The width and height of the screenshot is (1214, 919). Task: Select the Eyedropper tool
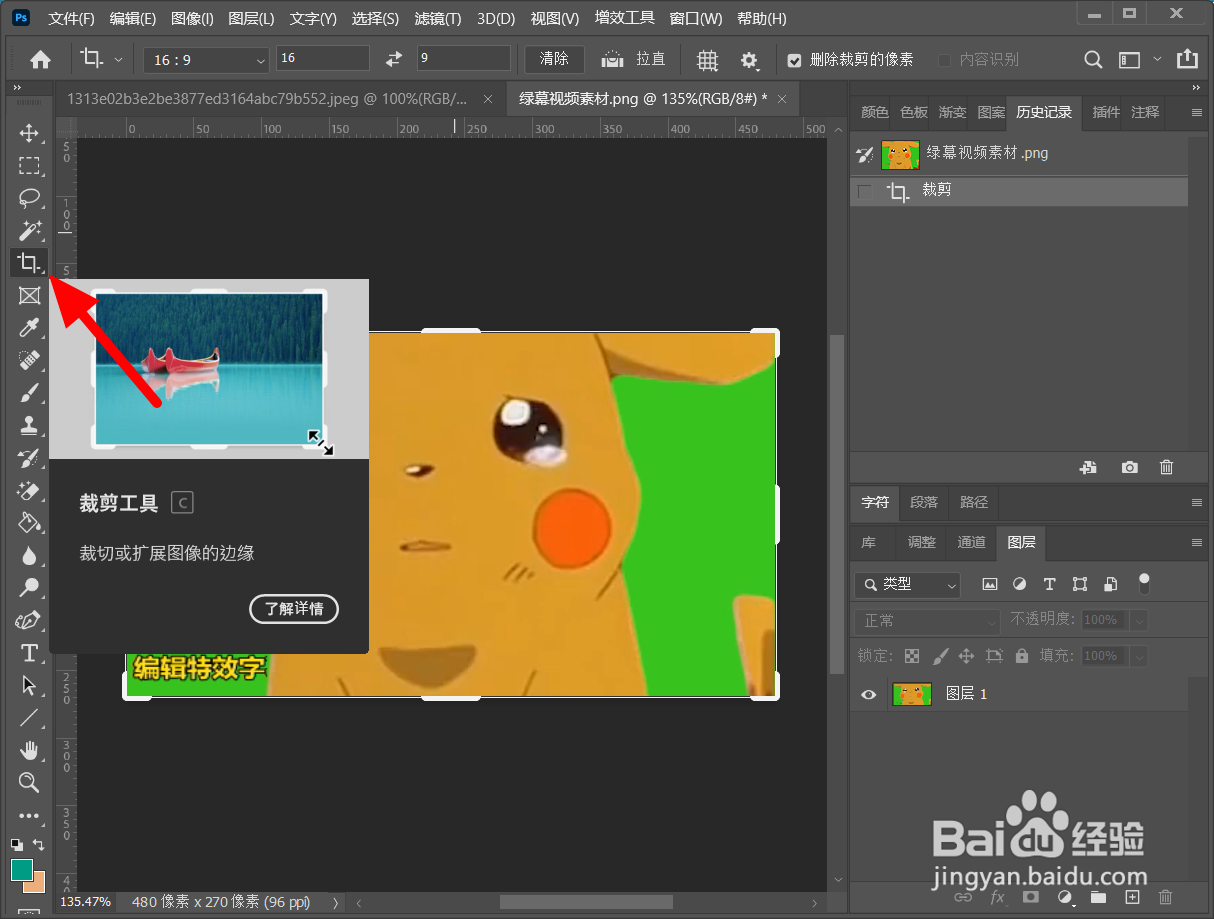tap(29, 328)
